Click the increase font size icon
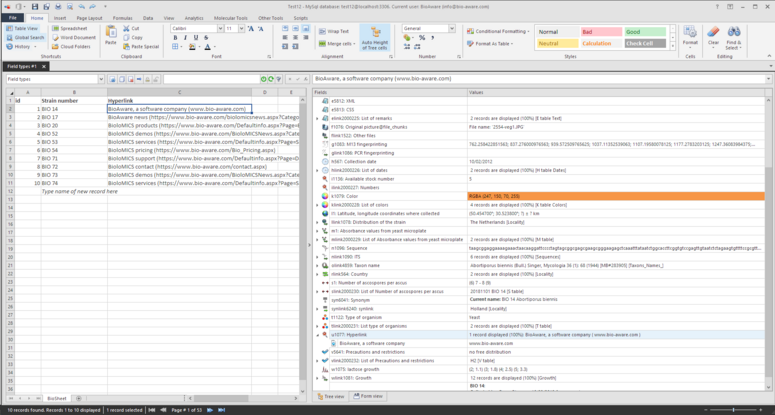The image size is (775, 415). [x=251, y=29]
